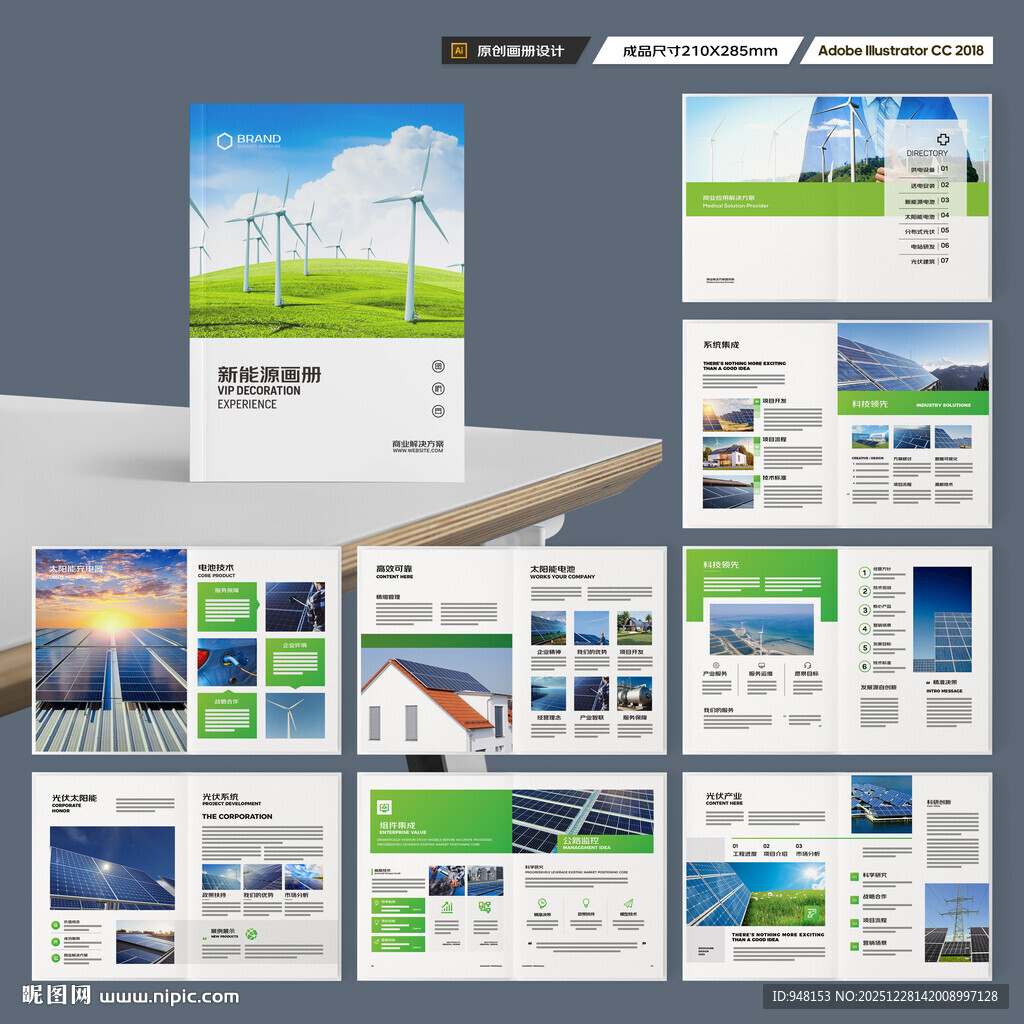This screenshot has height=1024, width=1024.
Task: Click the lowest circular icon on the cover
Action: [x=438, y=411]
